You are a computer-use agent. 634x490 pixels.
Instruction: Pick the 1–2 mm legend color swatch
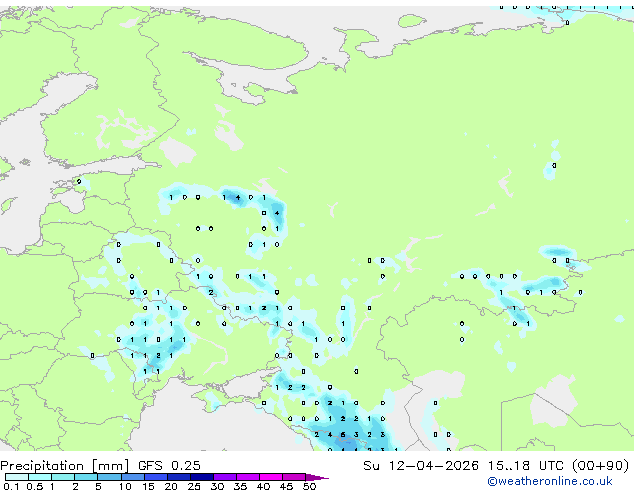pos(63,477)
